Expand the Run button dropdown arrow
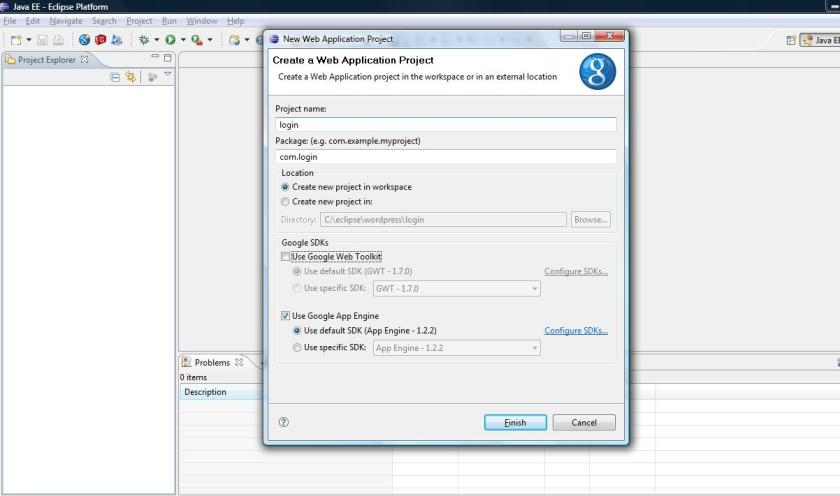This screenshot has width=840, height=496. (x=183, y=40)
